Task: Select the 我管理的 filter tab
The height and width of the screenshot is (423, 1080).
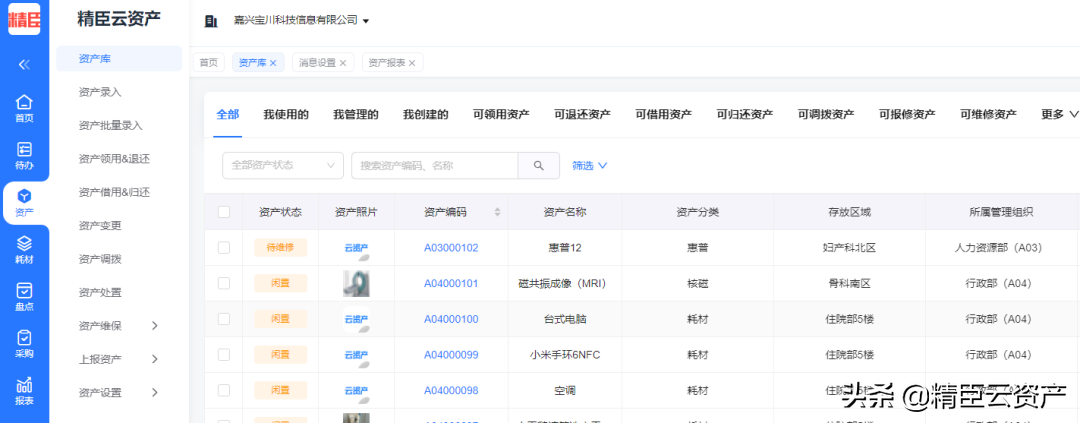Action: [356, 114]
